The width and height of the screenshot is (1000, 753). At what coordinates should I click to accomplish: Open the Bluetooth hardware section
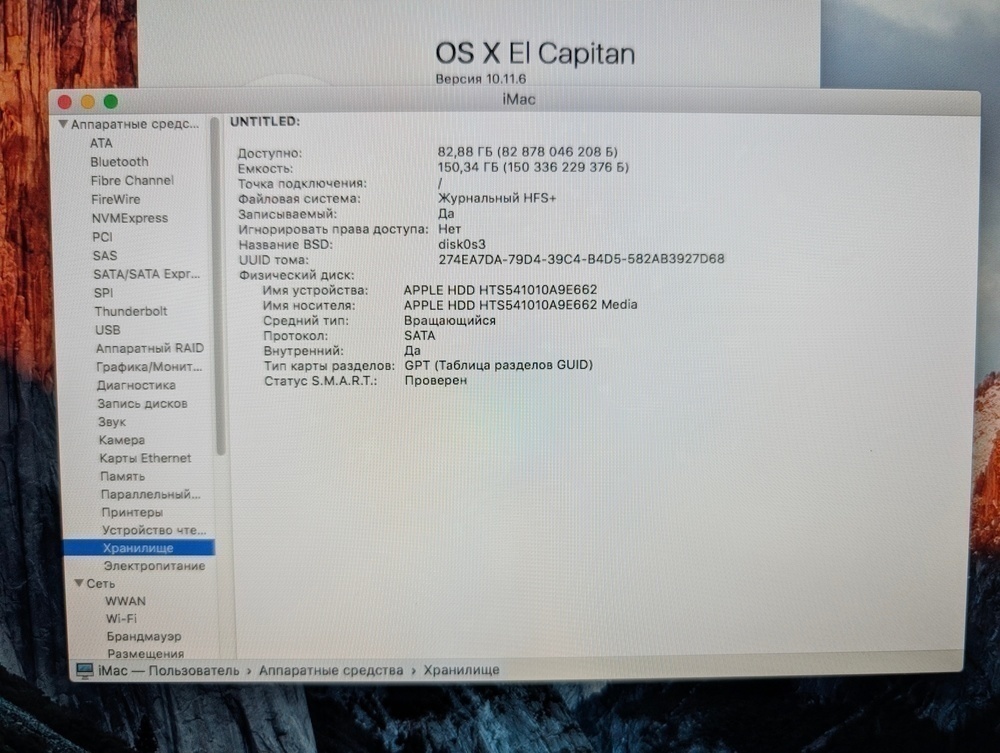tap(119, 161)
